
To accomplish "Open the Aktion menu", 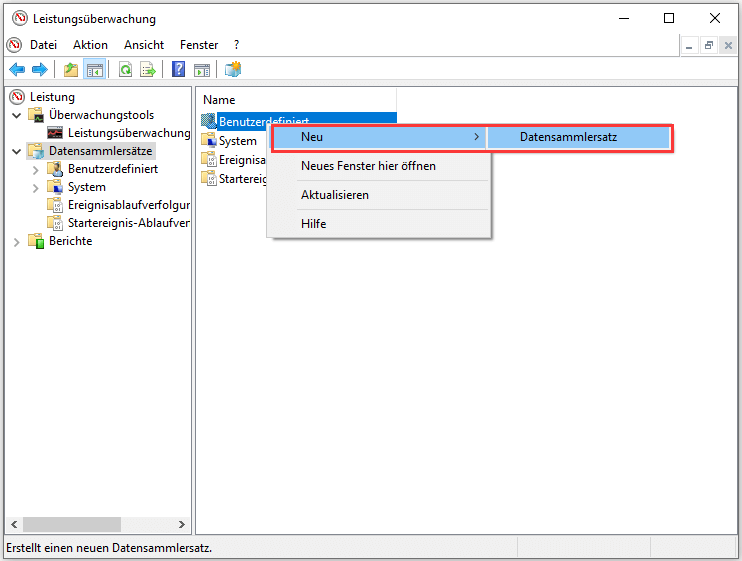I will click(x=90, y=45).
